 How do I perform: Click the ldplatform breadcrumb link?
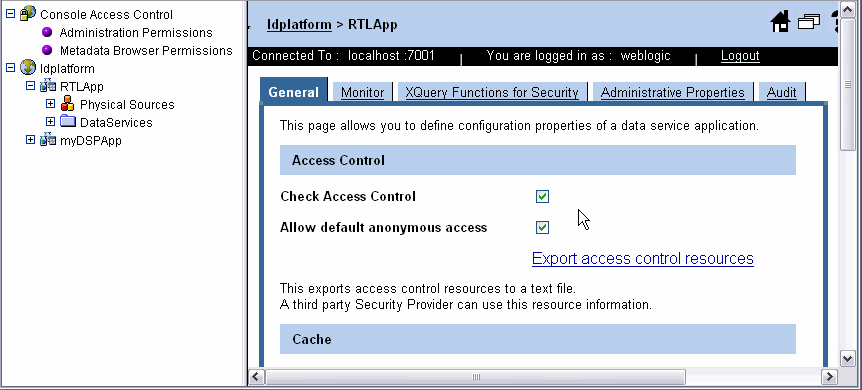(299, 24)
